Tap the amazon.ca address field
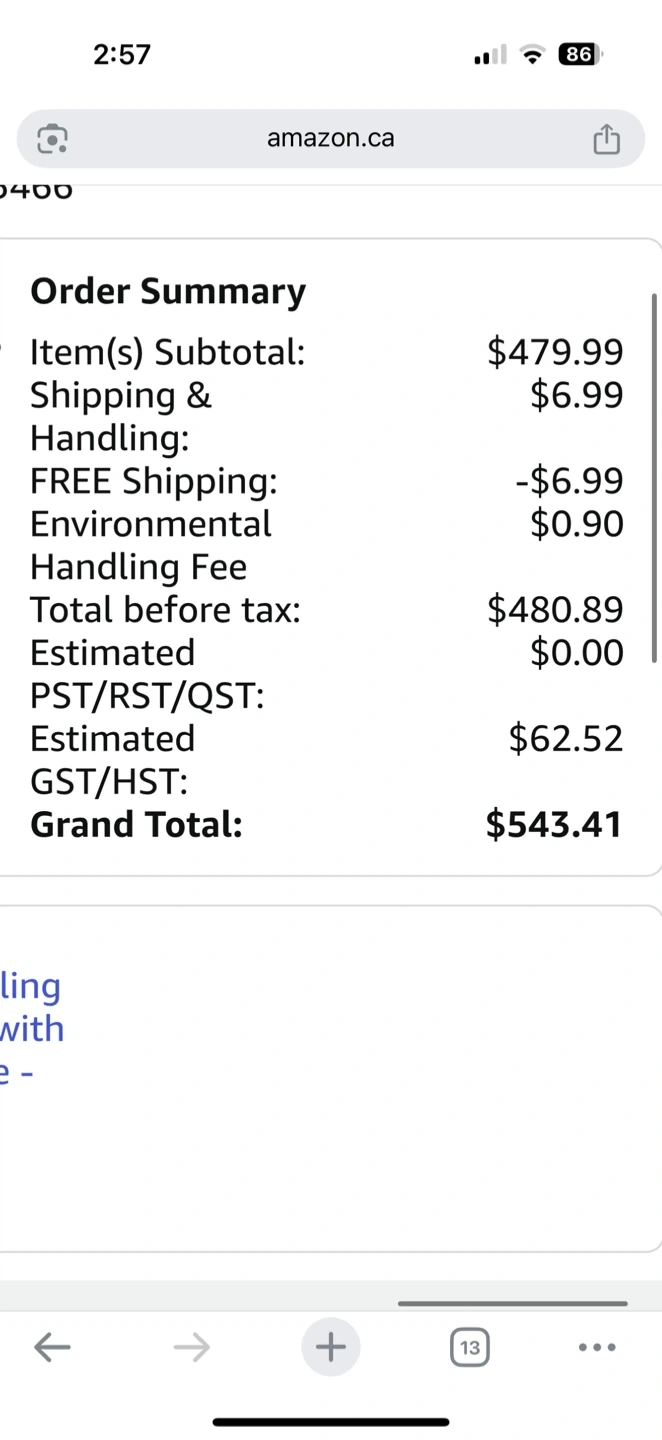The width and height of the screenshot is (662, 1440). coord(330,138)
